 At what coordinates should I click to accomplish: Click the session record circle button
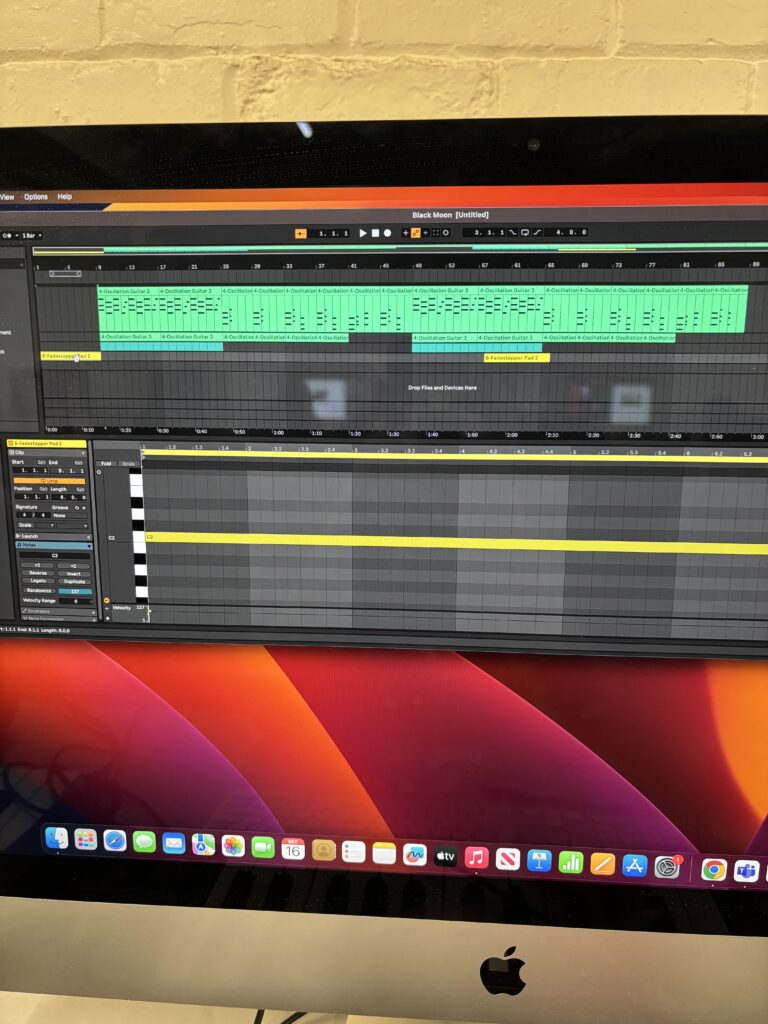pyautogui.click(x=445, y=232)
